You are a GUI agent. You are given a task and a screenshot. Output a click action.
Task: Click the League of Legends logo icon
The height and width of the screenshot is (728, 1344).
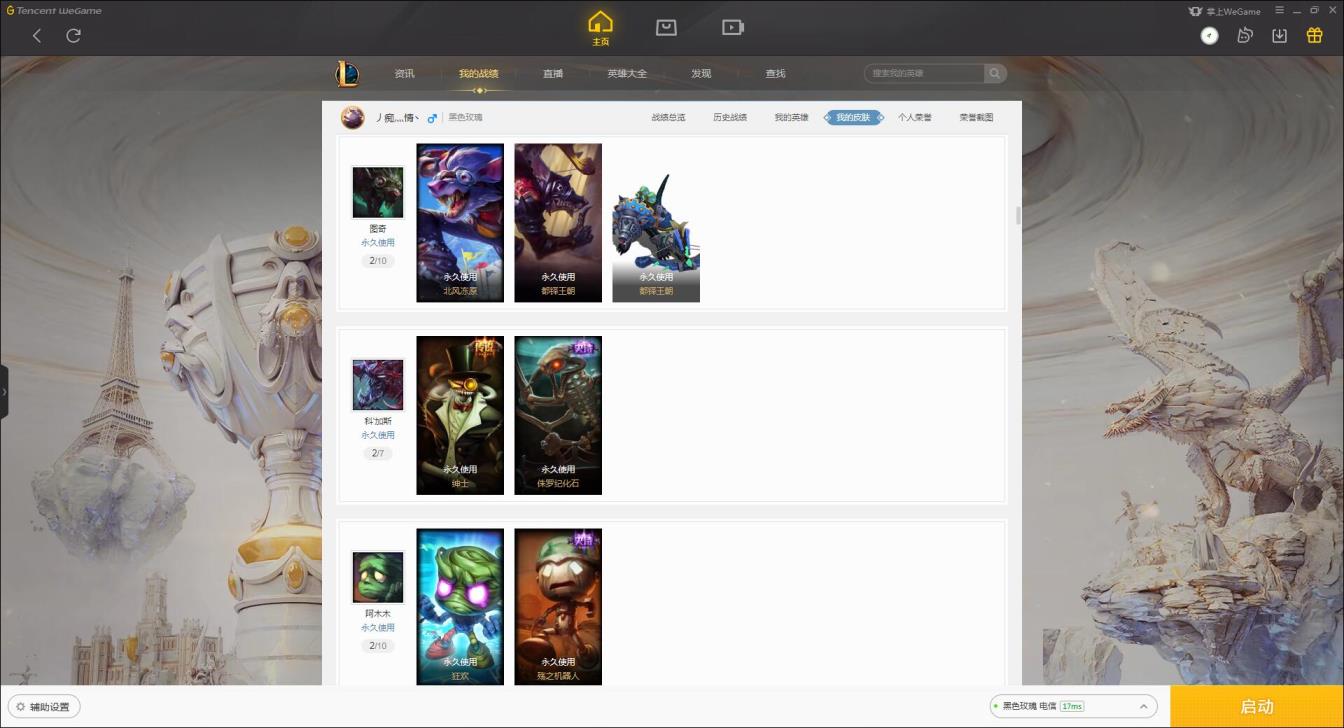coord(347,74)
